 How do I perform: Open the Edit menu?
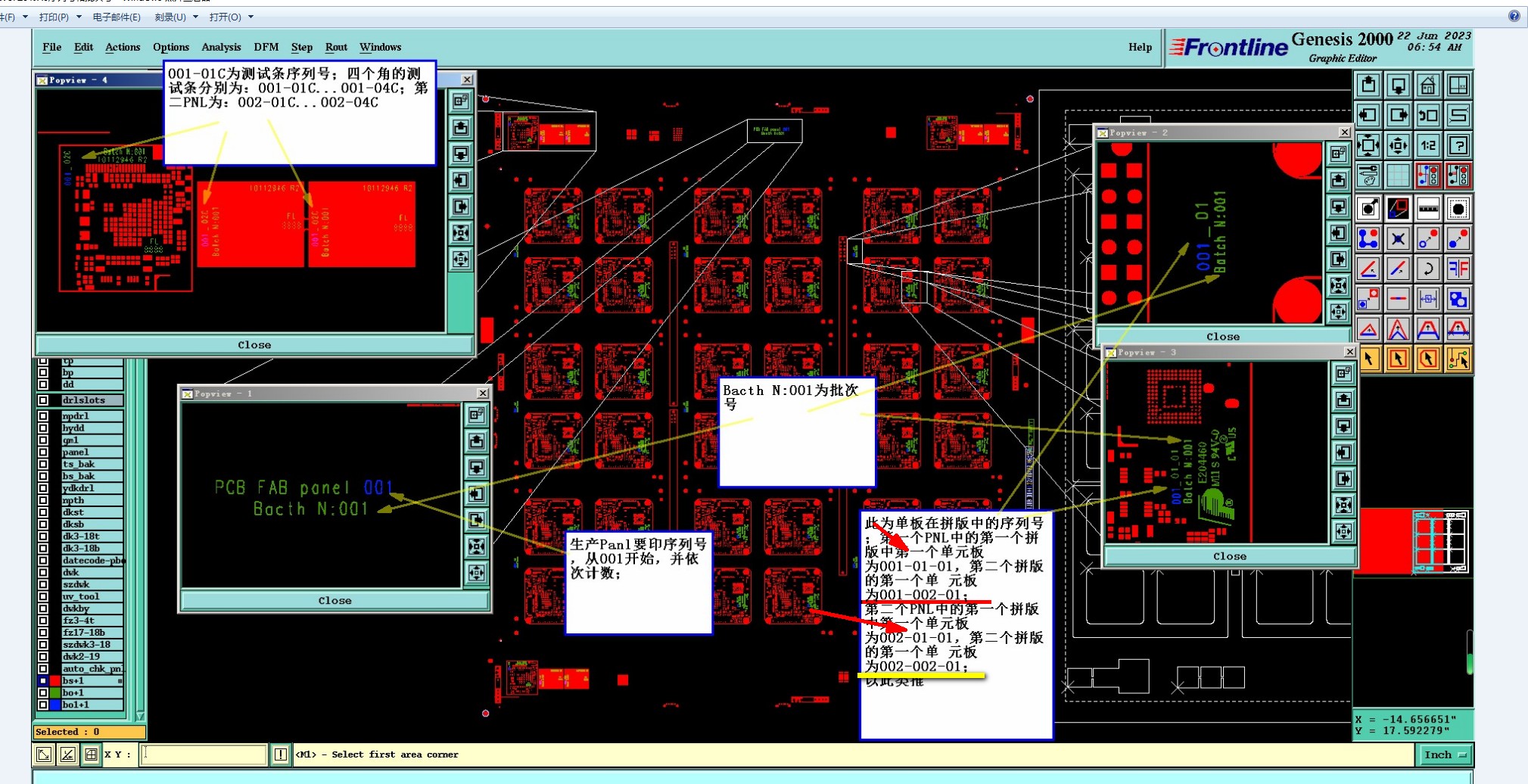pyautogui.click(x=83, y=47)
